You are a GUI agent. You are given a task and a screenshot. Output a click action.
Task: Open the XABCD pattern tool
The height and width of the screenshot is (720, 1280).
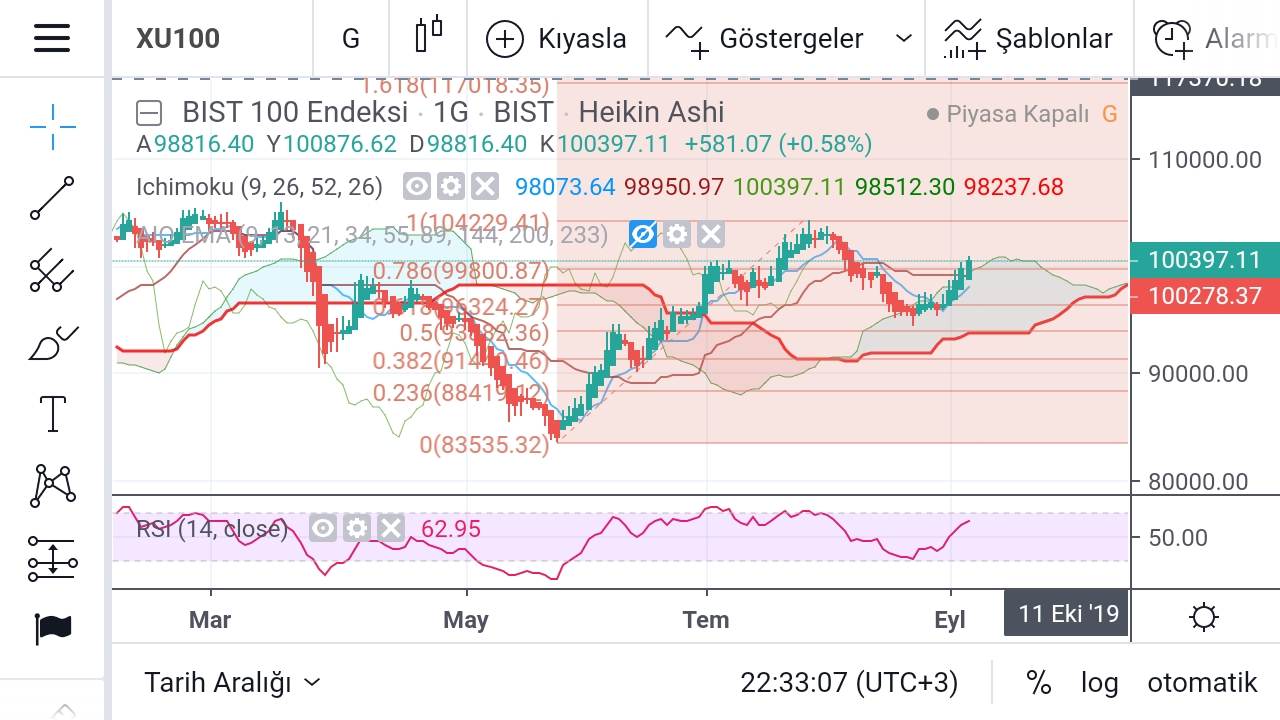click(x=52, y=485)
